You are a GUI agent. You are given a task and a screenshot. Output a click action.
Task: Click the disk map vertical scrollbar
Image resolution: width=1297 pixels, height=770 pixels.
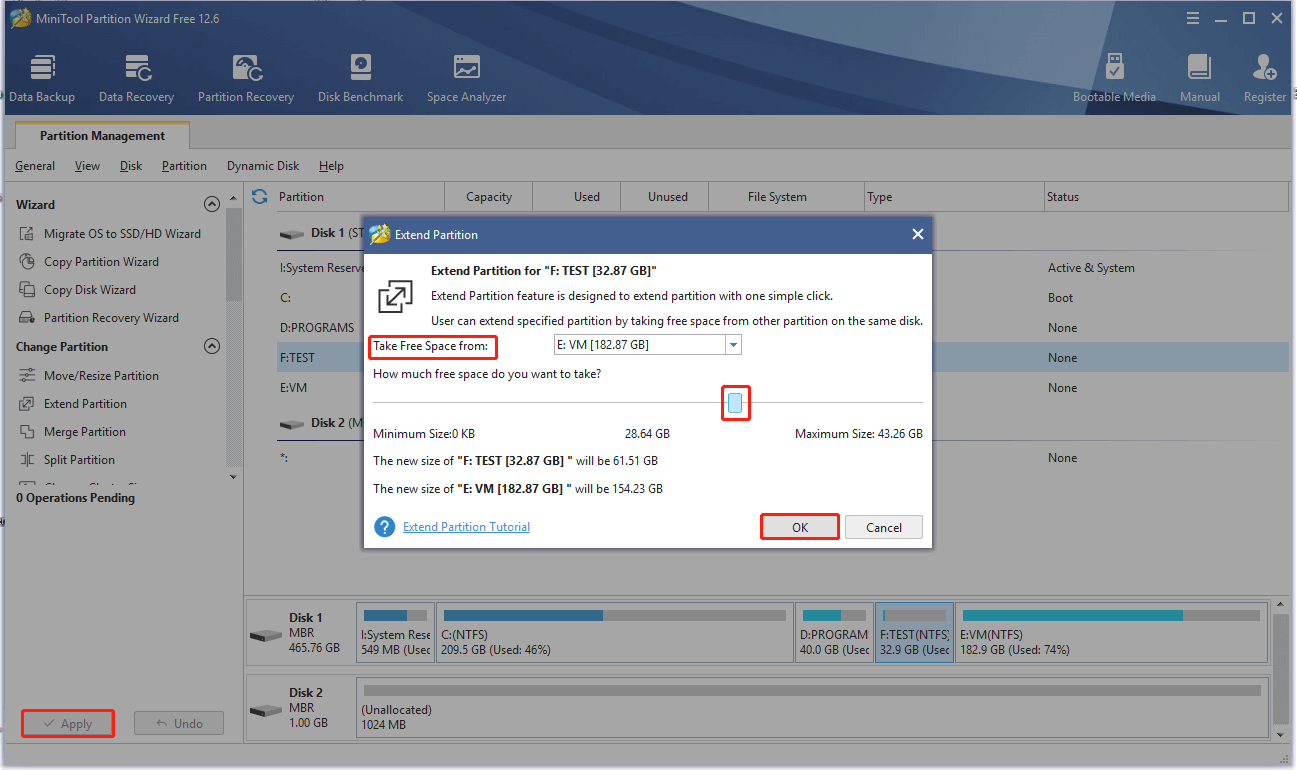[x=1281, y=668]
